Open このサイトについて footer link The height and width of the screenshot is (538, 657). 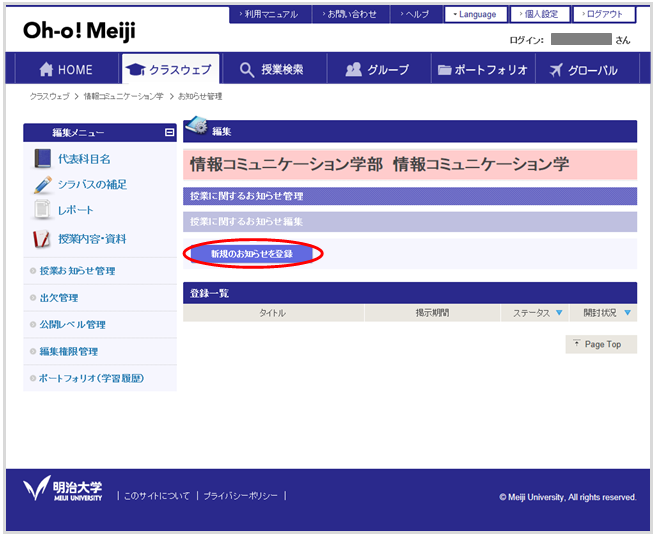tap(157, 496)
